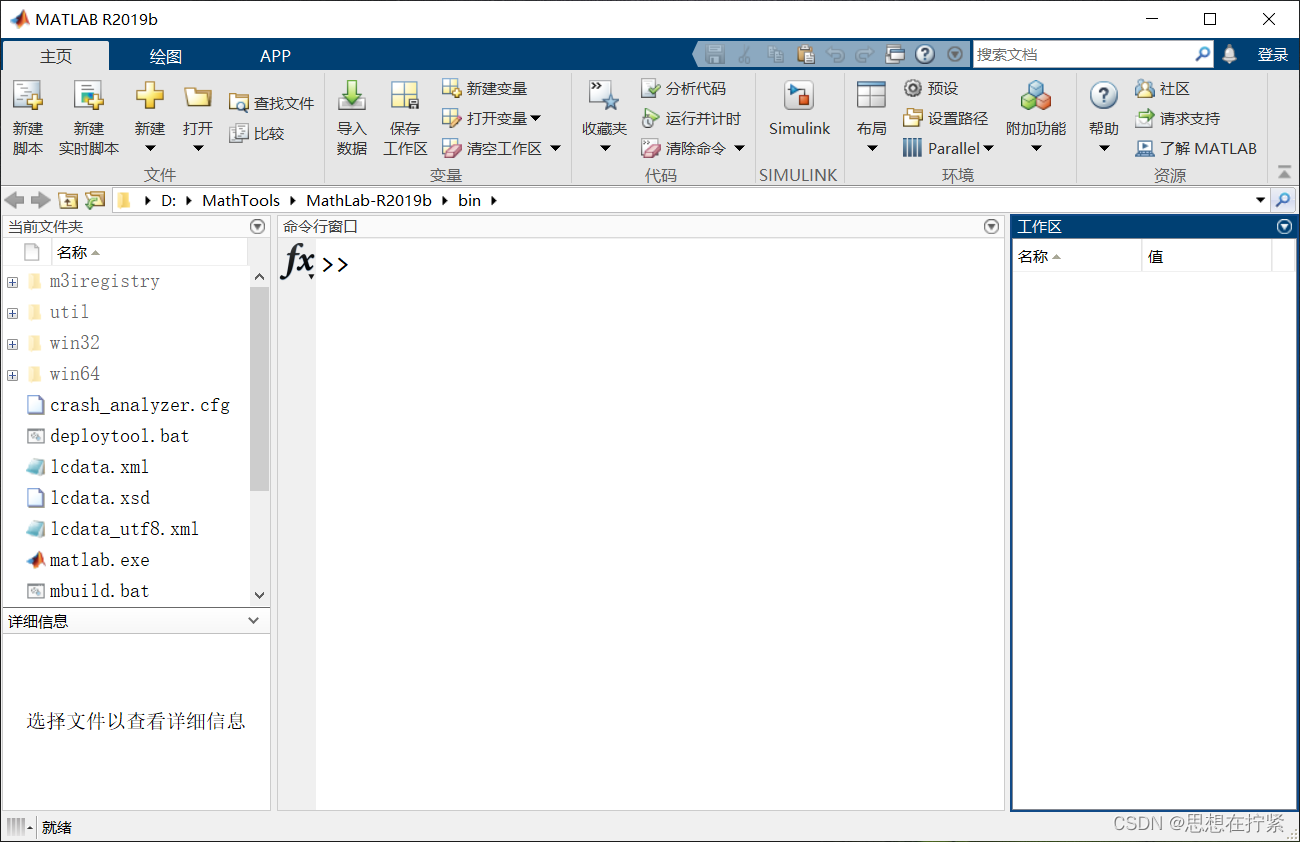The width and height of the screenshot is (1300, 842).
Task: Select deploytool.bat file
Action: [120, 436]
